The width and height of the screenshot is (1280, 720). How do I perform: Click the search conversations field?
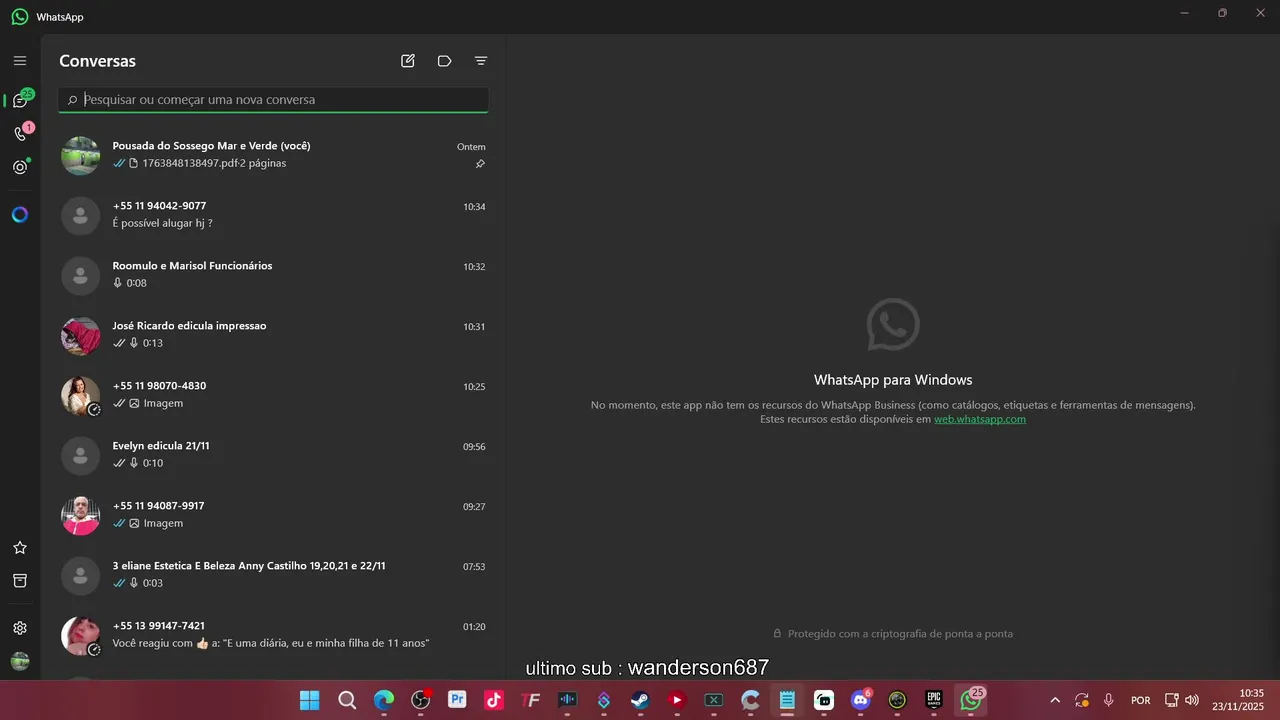coord(273,100)
